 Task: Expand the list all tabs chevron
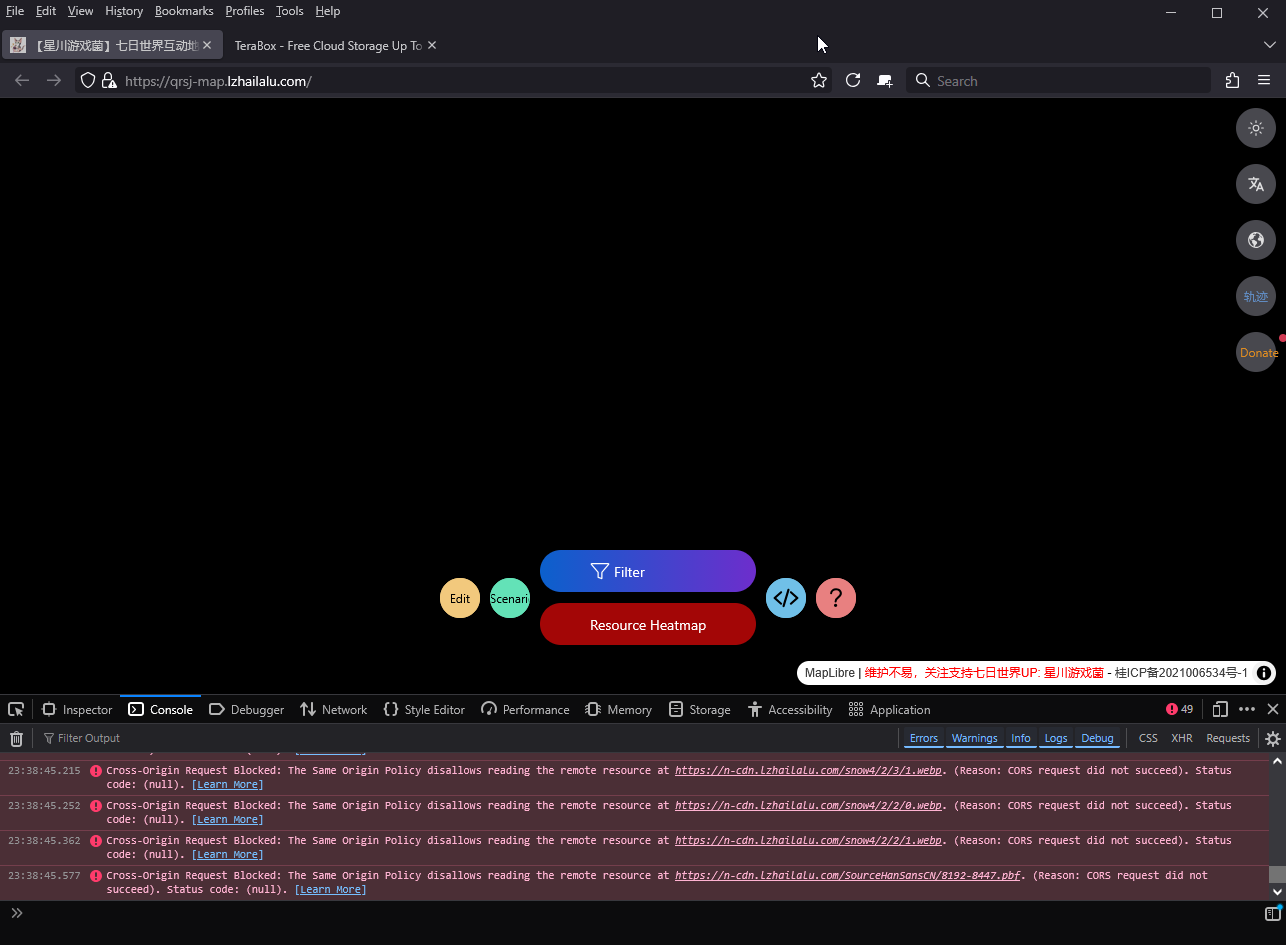point(1270,45)
